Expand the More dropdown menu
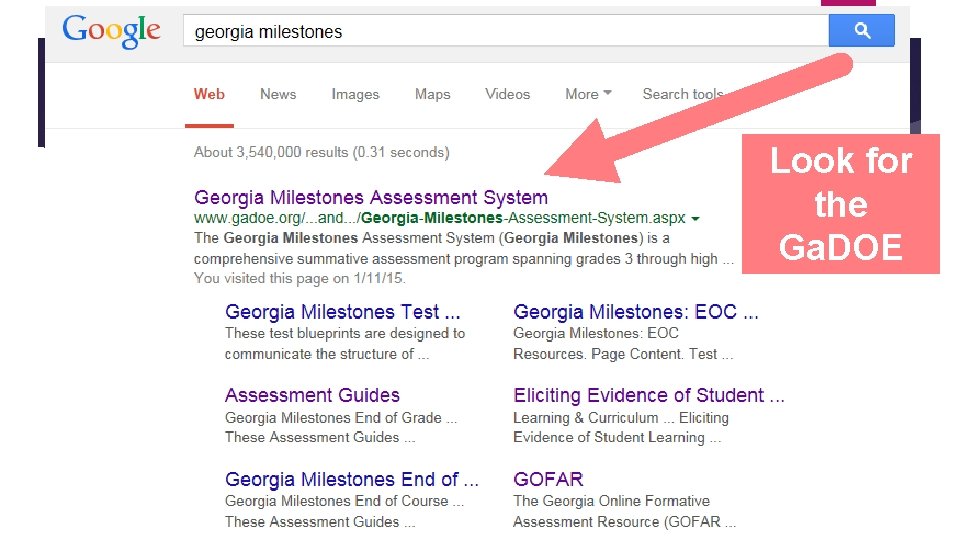The image size is (960, 540). 588,94
